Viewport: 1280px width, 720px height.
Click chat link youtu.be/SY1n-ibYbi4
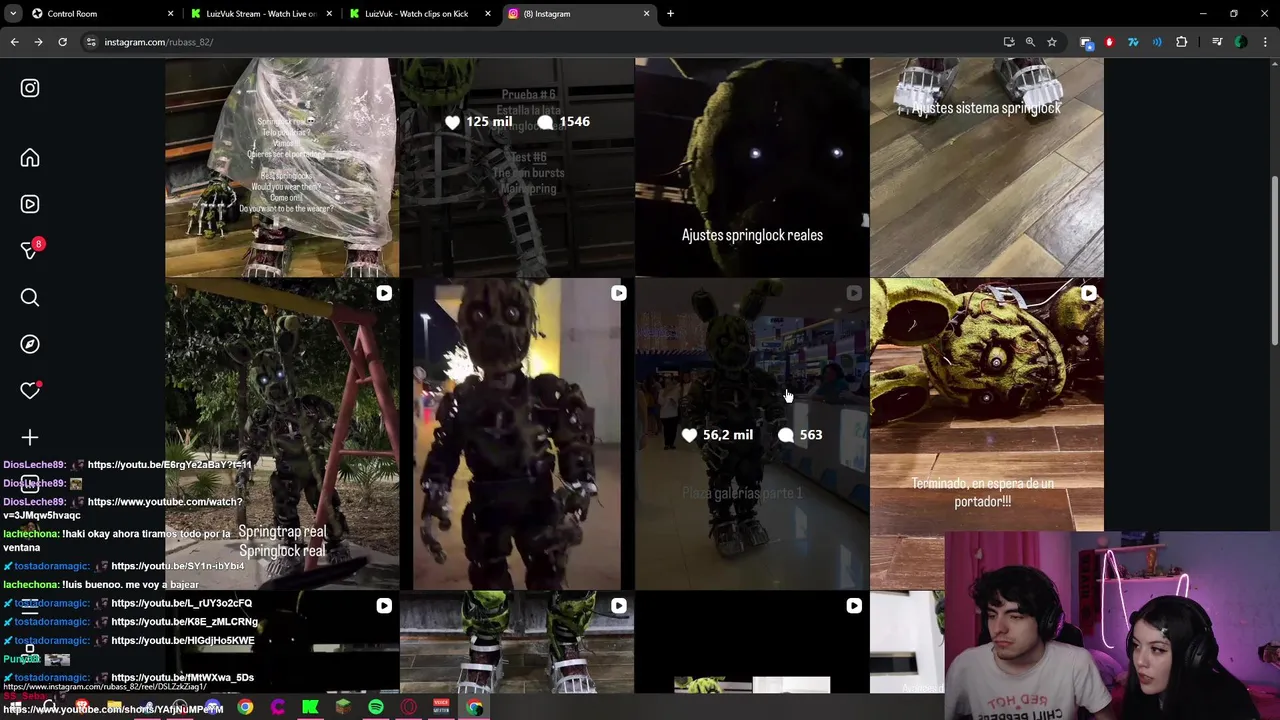(x=178, y=566)
